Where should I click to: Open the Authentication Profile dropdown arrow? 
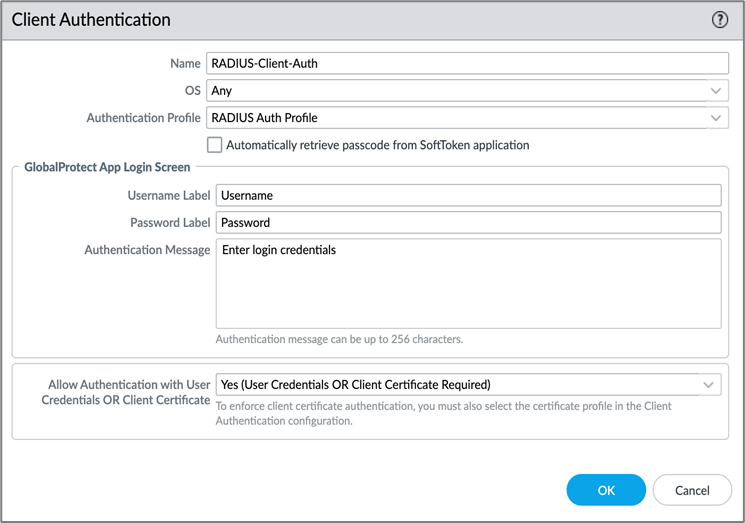click(x=716, y=118)
